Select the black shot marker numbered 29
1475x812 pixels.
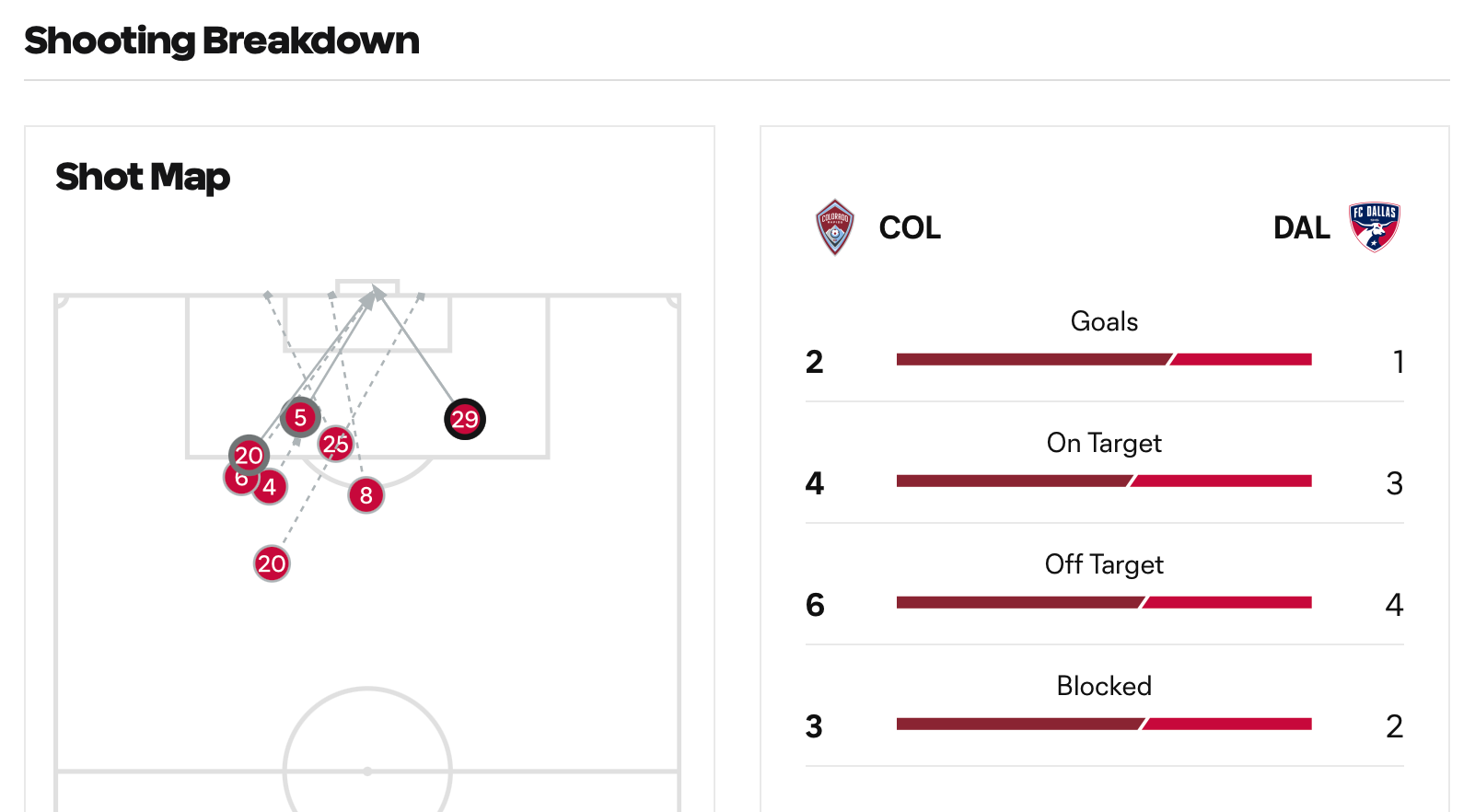pos(465,420)
